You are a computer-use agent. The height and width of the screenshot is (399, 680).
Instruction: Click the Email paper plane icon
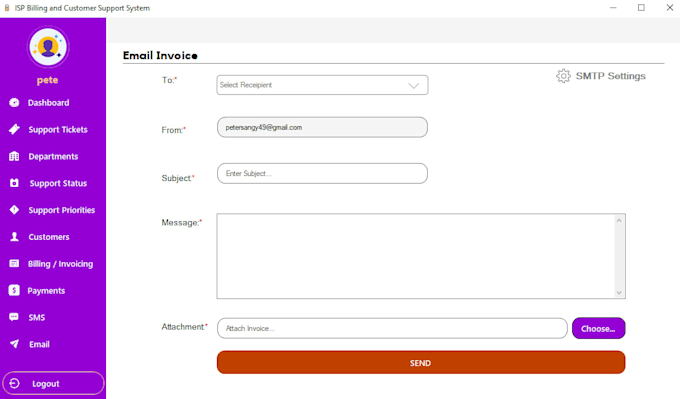click(x=14, y=344)
